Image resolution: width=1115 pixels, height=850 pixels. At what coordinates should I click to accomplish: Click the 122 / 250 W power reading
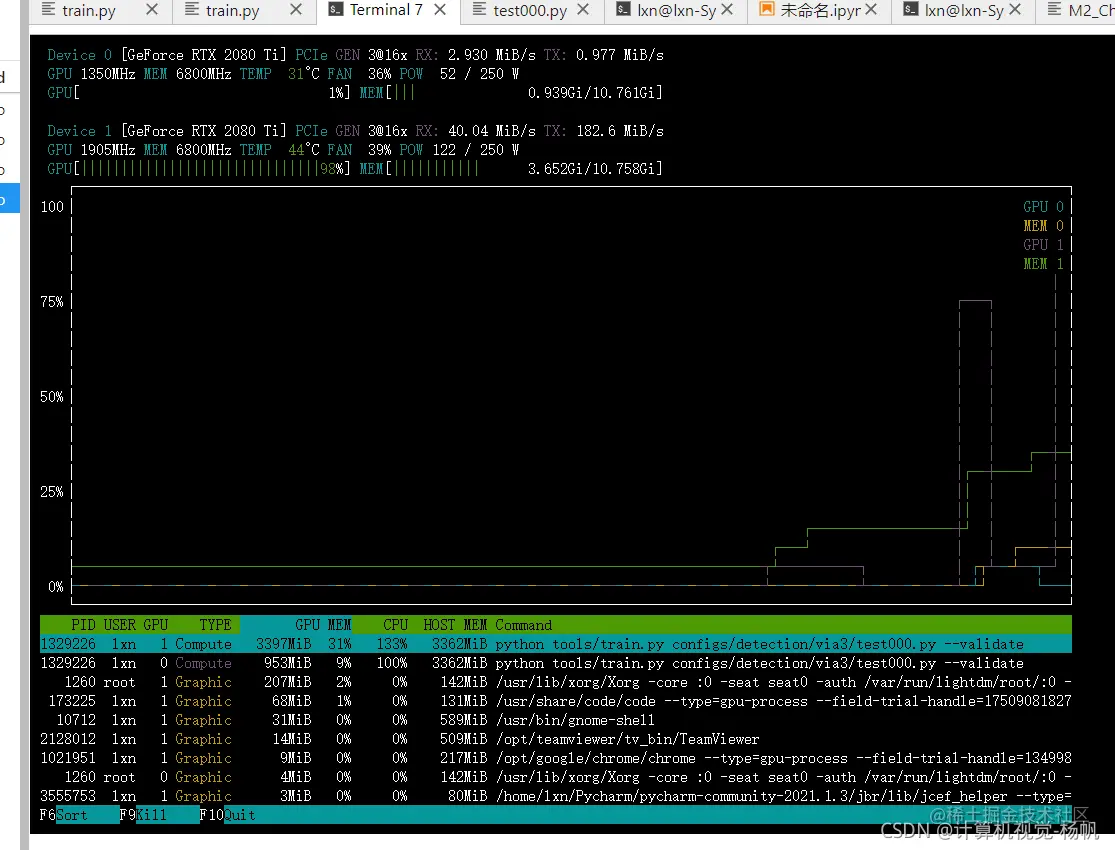(475, 150)
